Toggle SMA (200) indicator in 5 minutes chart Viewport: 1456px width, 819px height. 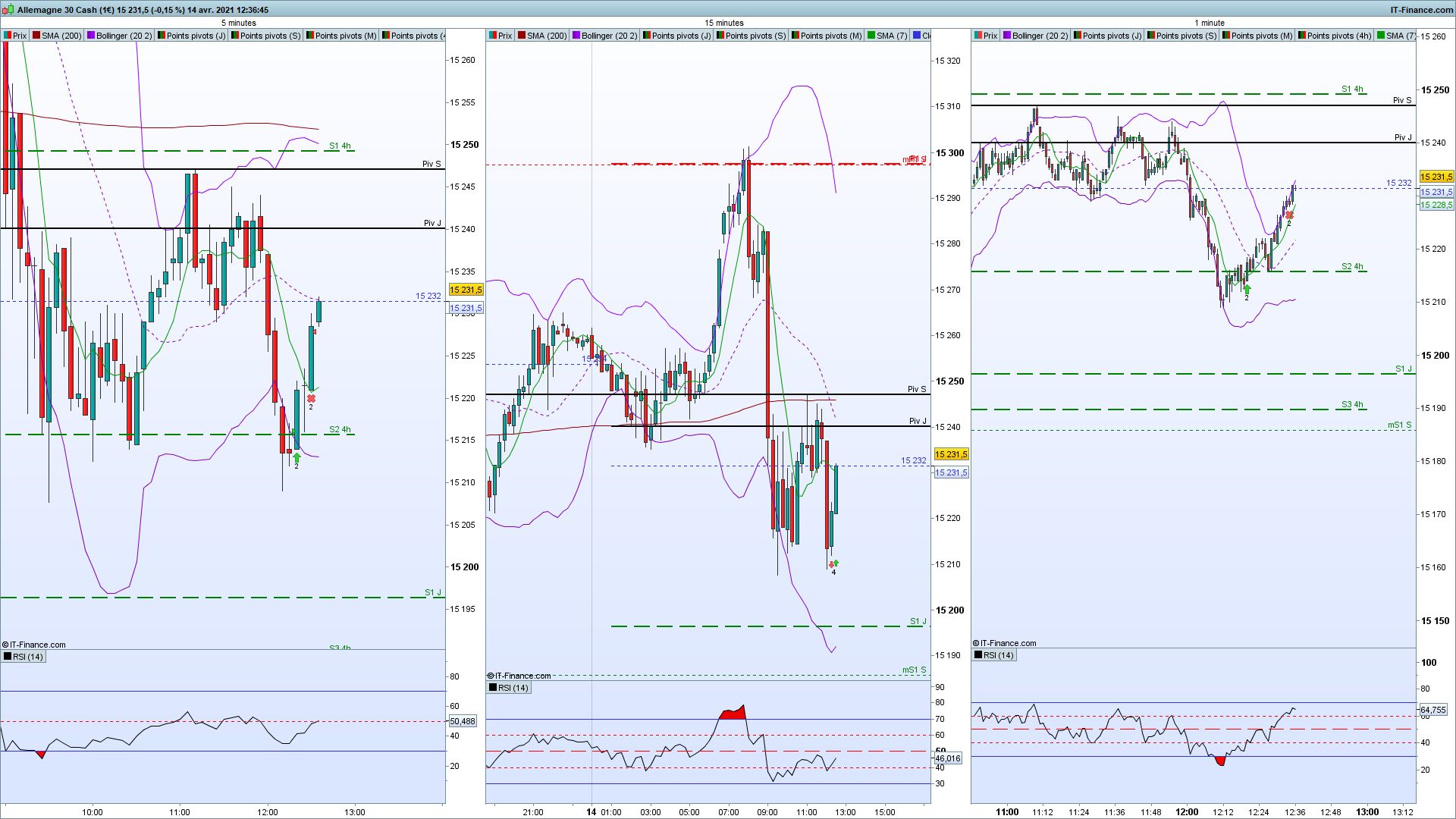pos(58,36)
